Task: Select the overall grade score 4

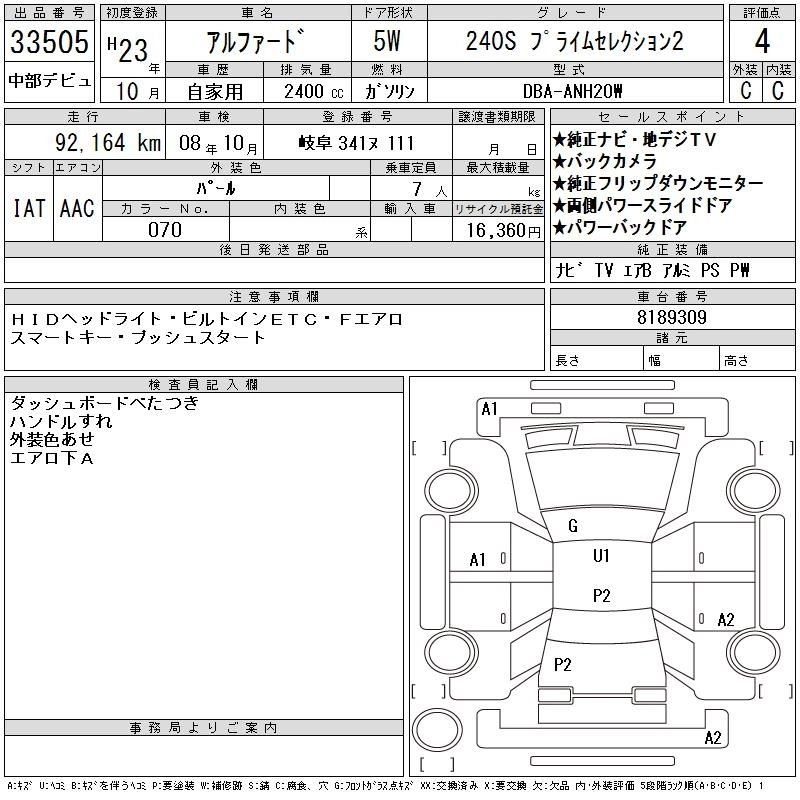Action: (762, 42)
